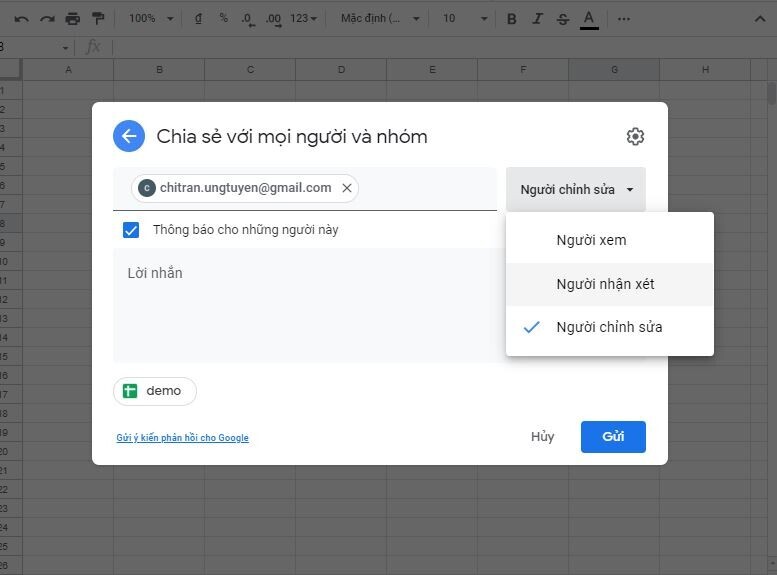Select column D header
Screen dimensions: 777x575
(341, 69)
